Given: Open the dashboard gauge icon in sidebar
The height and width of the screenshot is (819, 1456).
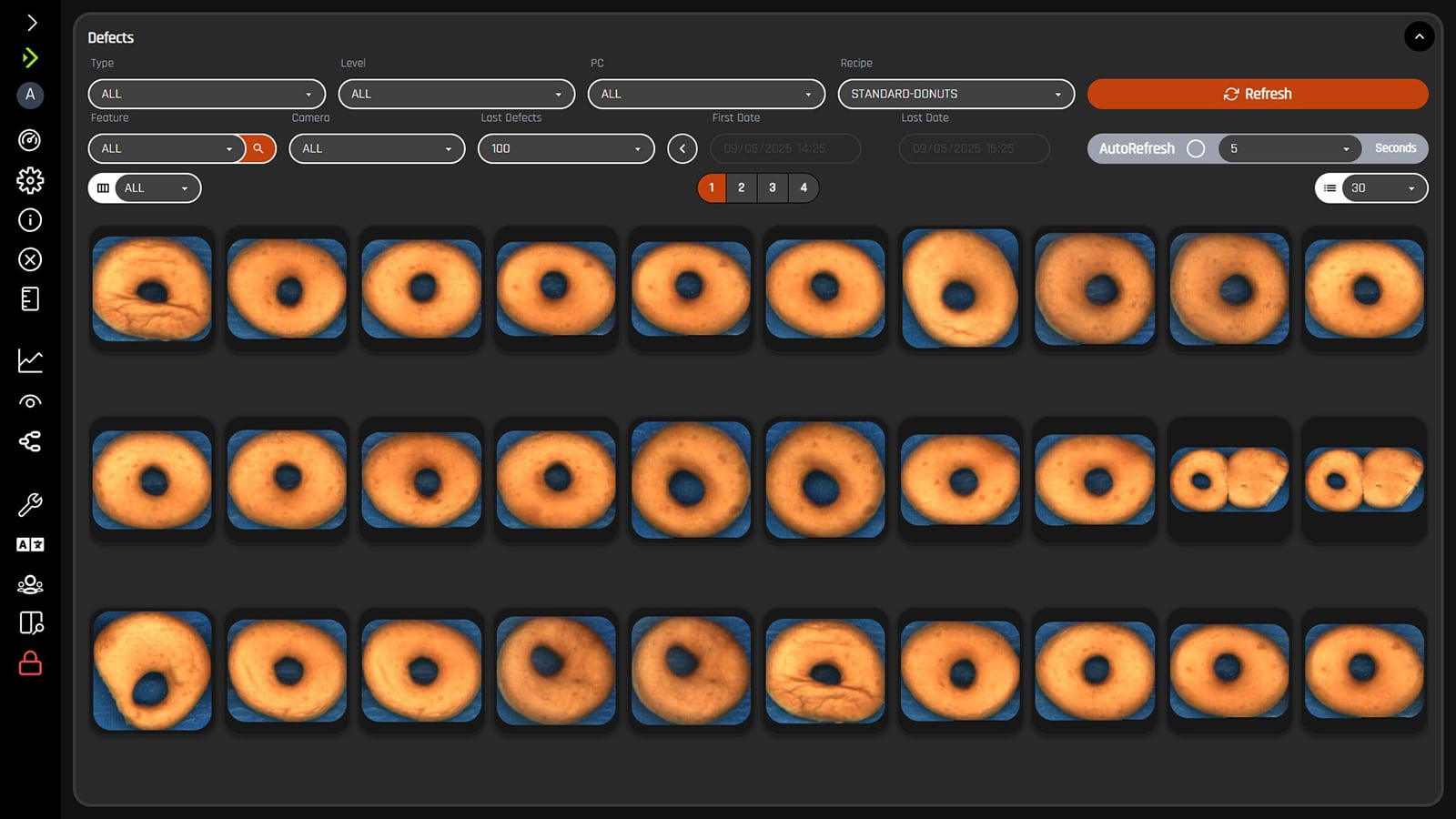Looking at the screenshot, I should [30, 140].
